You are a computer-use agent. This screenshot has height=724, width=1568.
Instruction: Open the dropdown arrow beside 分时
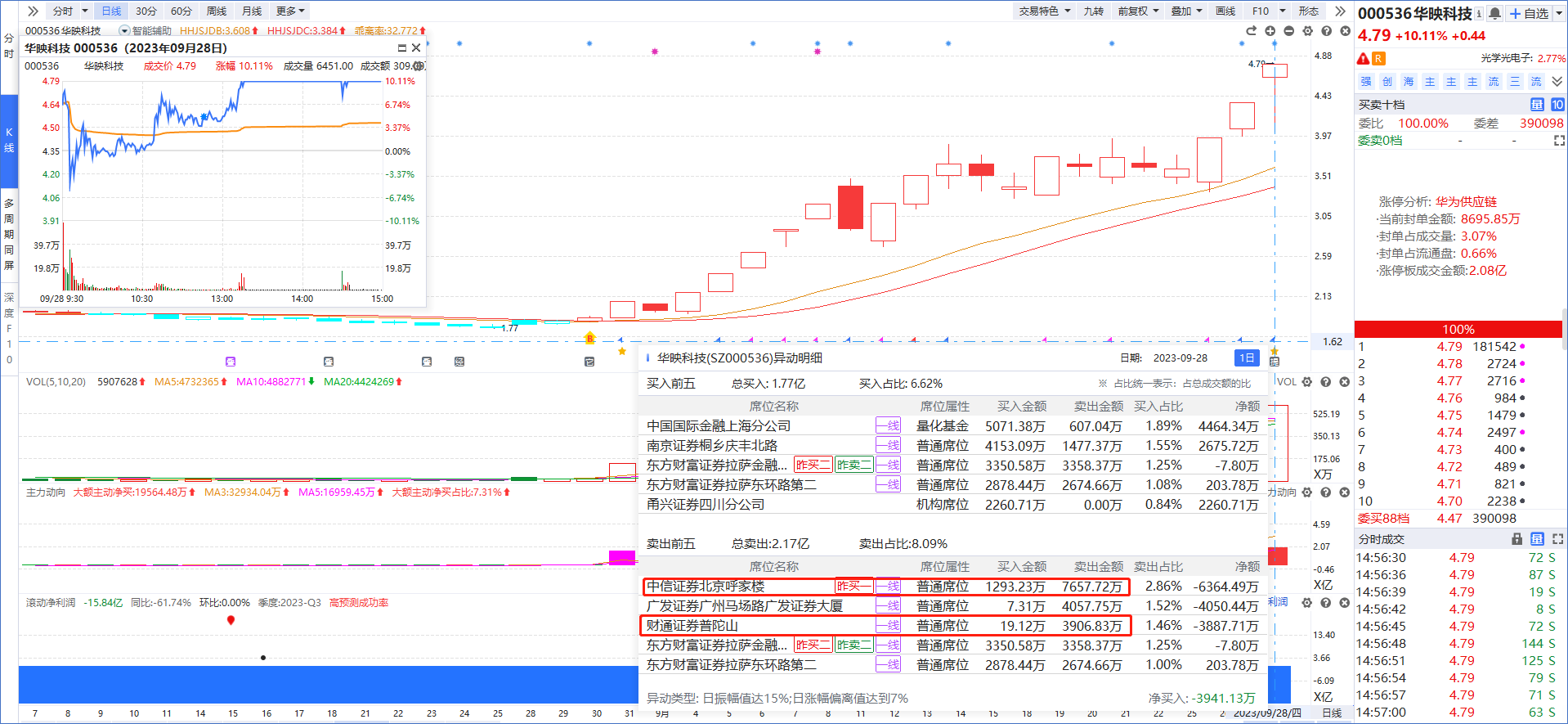(x=84, y=11)
